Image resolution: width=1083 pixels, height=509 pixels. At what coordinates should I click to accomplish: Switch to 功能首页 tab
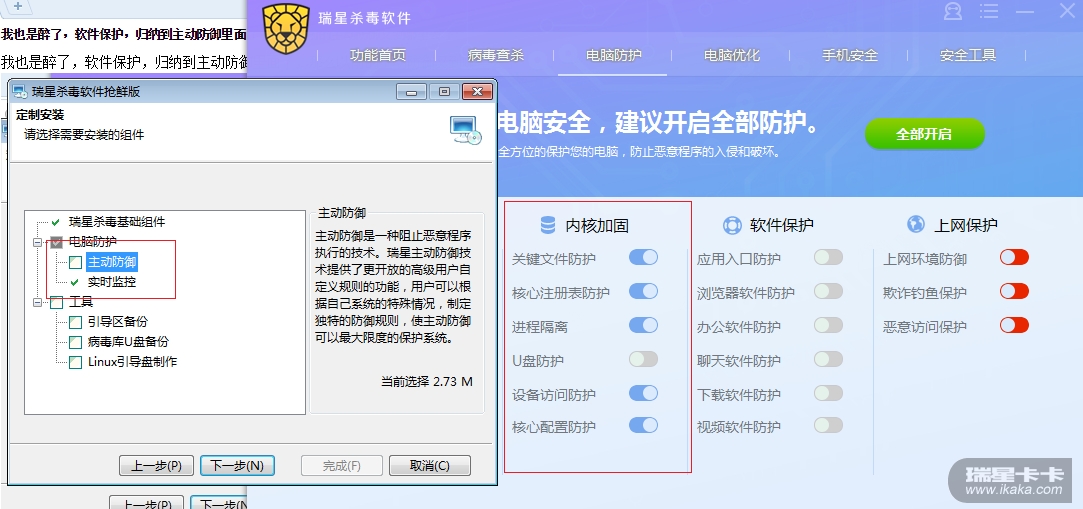[x=378, y=55]
